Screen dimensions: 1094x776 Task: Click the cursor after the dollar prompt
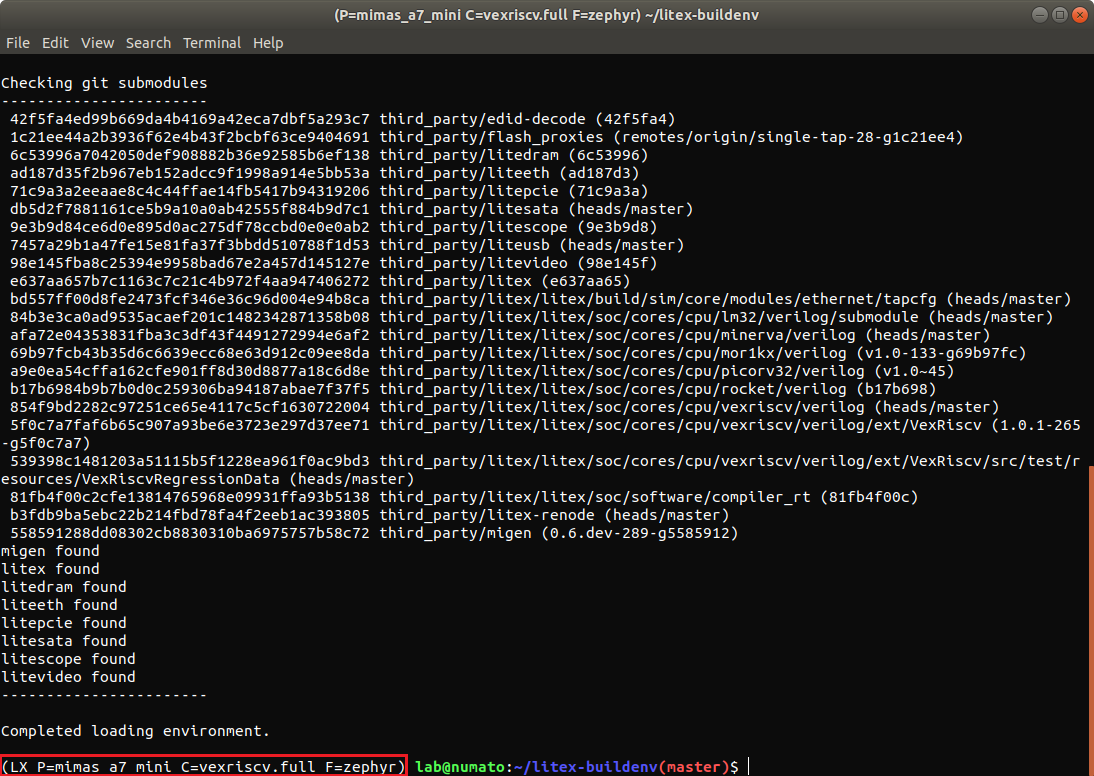pyautogui.click(x=748, y=767)
